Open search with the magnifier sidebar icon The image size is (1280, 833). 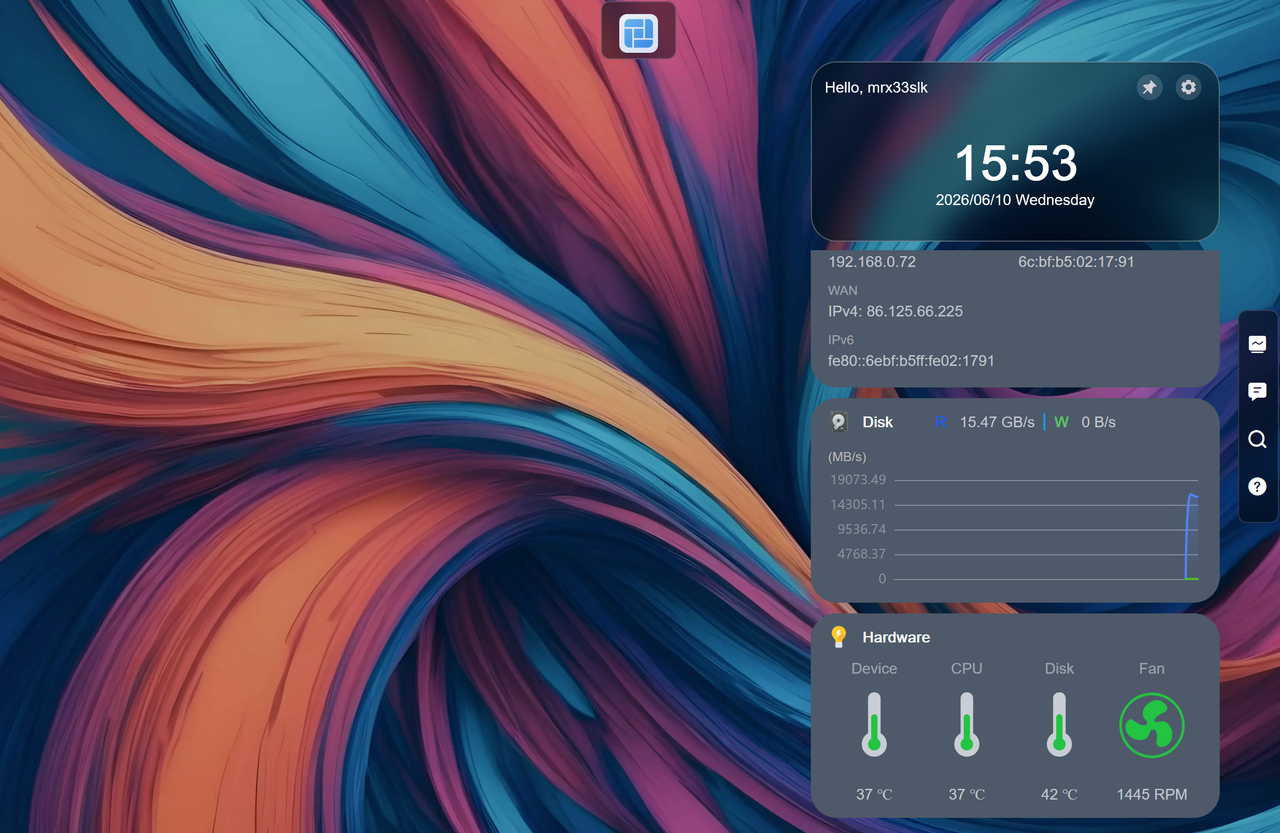(x=1258, y=440)
